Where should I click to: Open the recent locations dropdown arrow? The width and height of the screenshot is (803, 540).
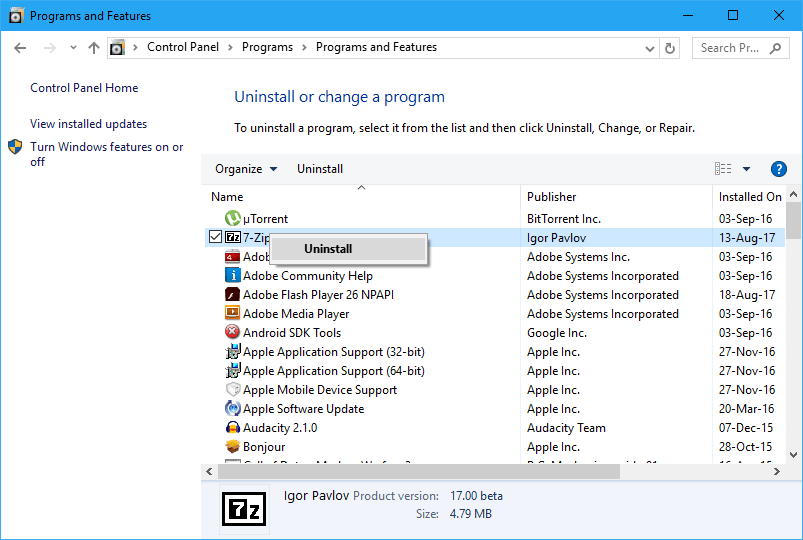coord(73,48)
